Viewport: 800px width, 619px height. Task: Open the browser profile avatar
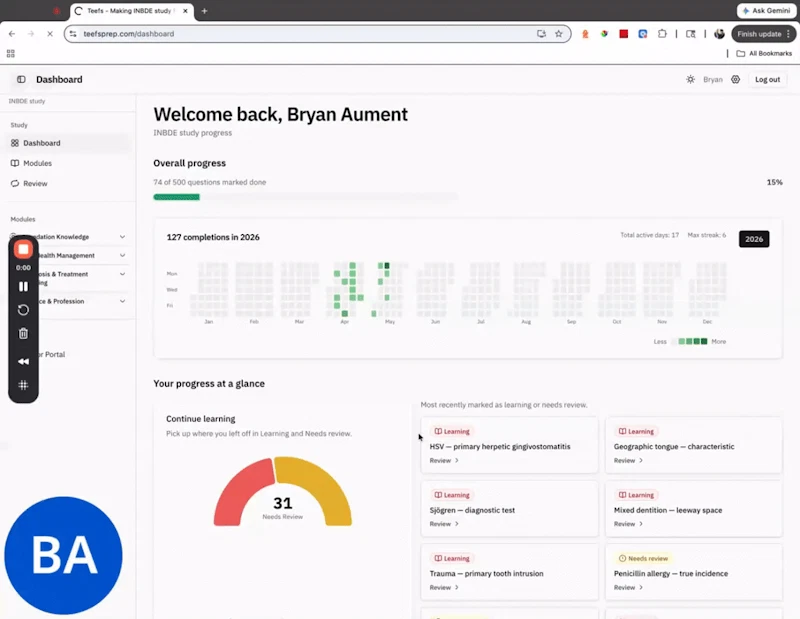click(x=719, y=34)
